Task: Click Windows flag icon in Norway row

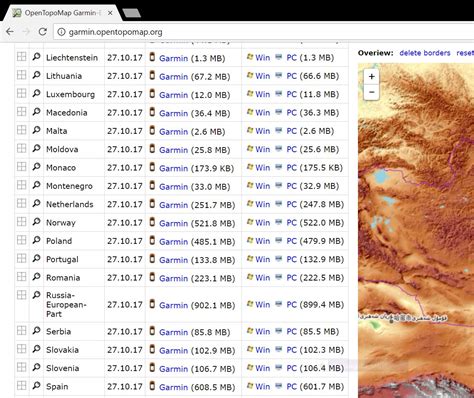Action: tap(250, 222)
